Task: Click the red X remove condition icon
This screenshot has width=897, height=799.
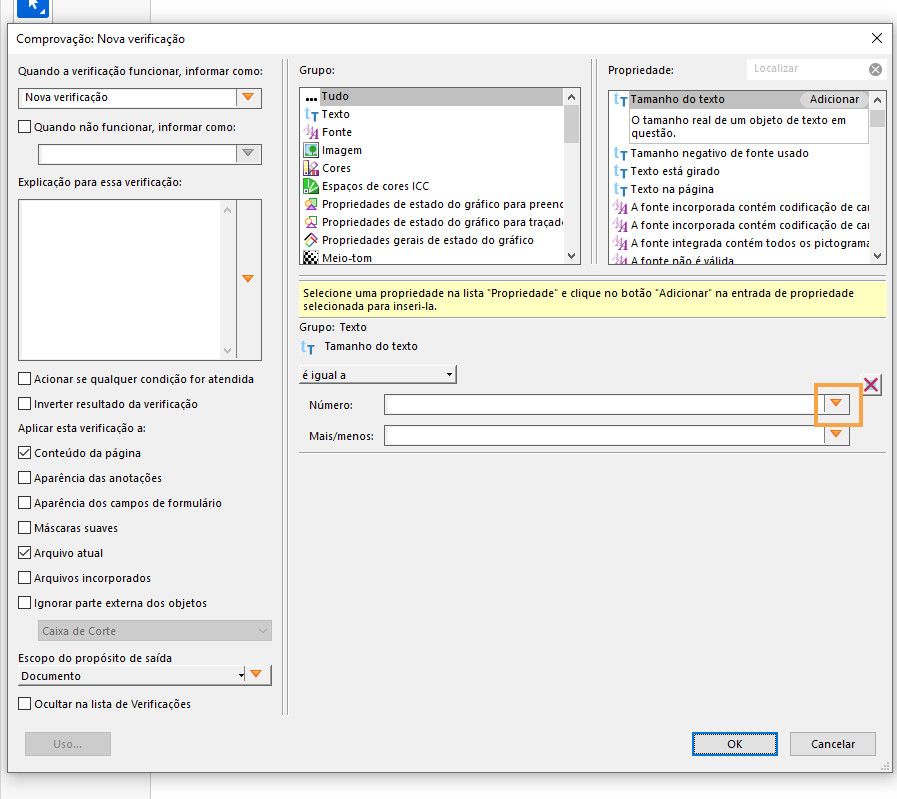Action: coord(872,384)
